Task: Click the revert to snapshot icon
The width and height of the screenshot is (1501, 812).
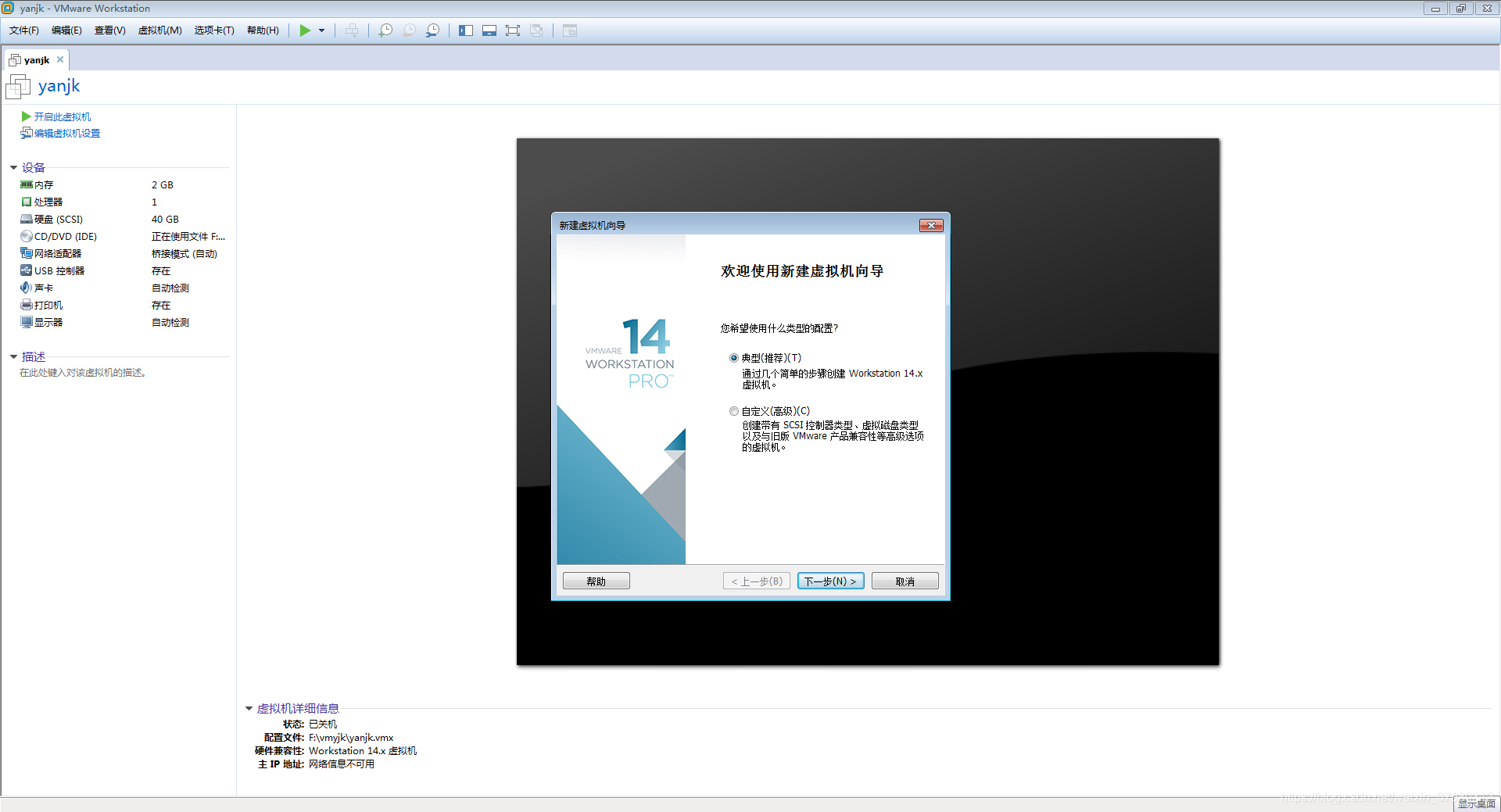Action: tap(409, 30)
